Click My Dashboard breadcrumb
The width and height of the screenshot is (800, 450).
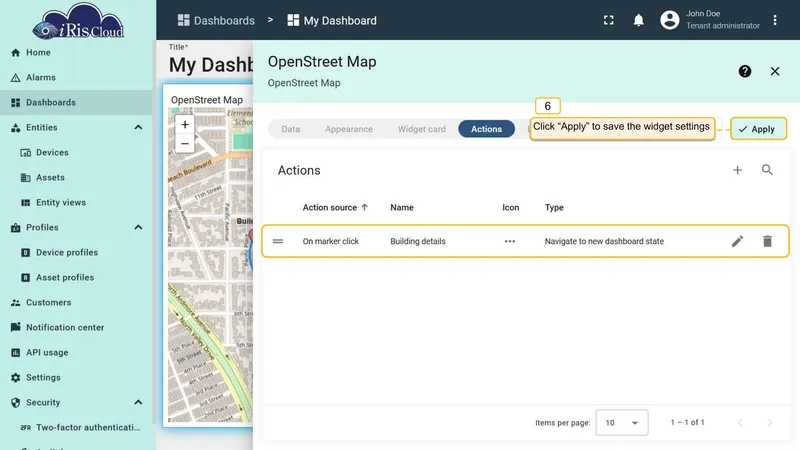(x=332, y=20)
